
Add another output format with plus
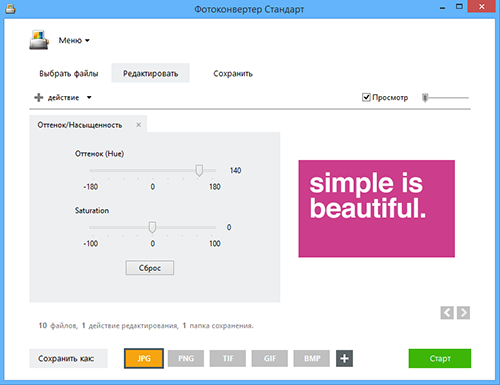[x=344, y=358]
